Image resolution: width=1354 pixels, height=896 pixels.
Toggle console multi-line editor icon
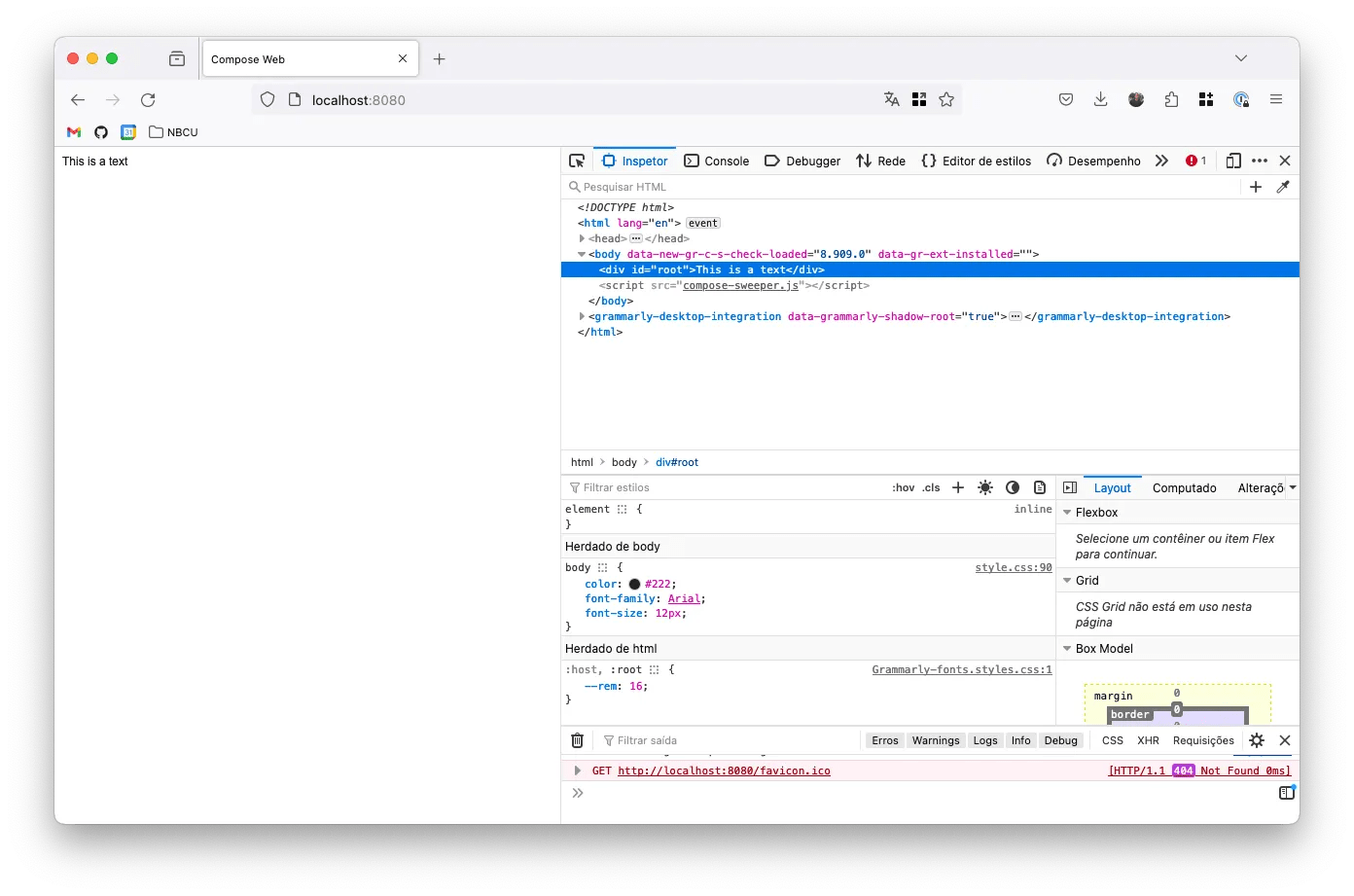[x=1287, y=793]
